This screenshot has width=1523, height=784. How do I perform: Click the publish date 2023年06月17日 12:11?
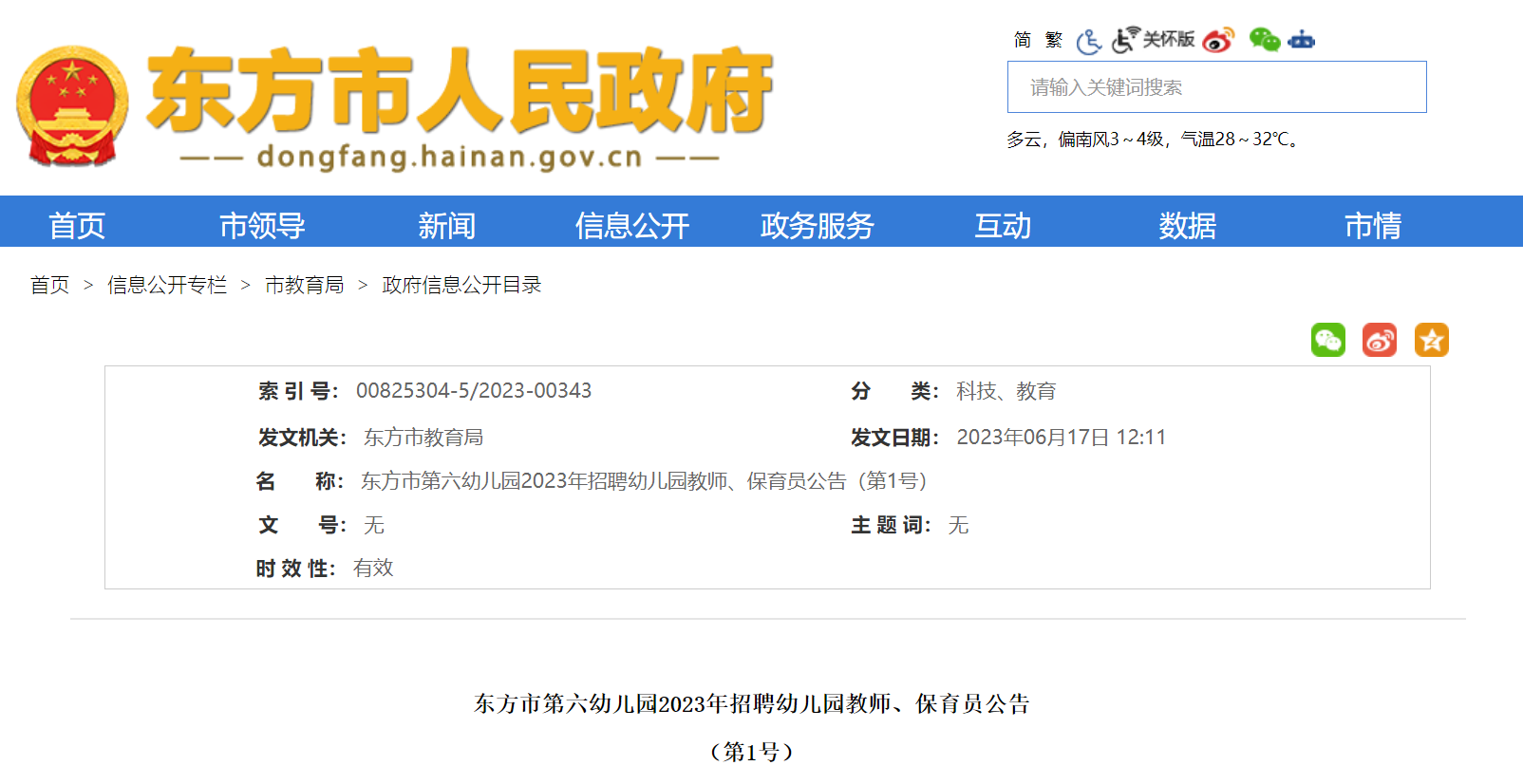1062,438
